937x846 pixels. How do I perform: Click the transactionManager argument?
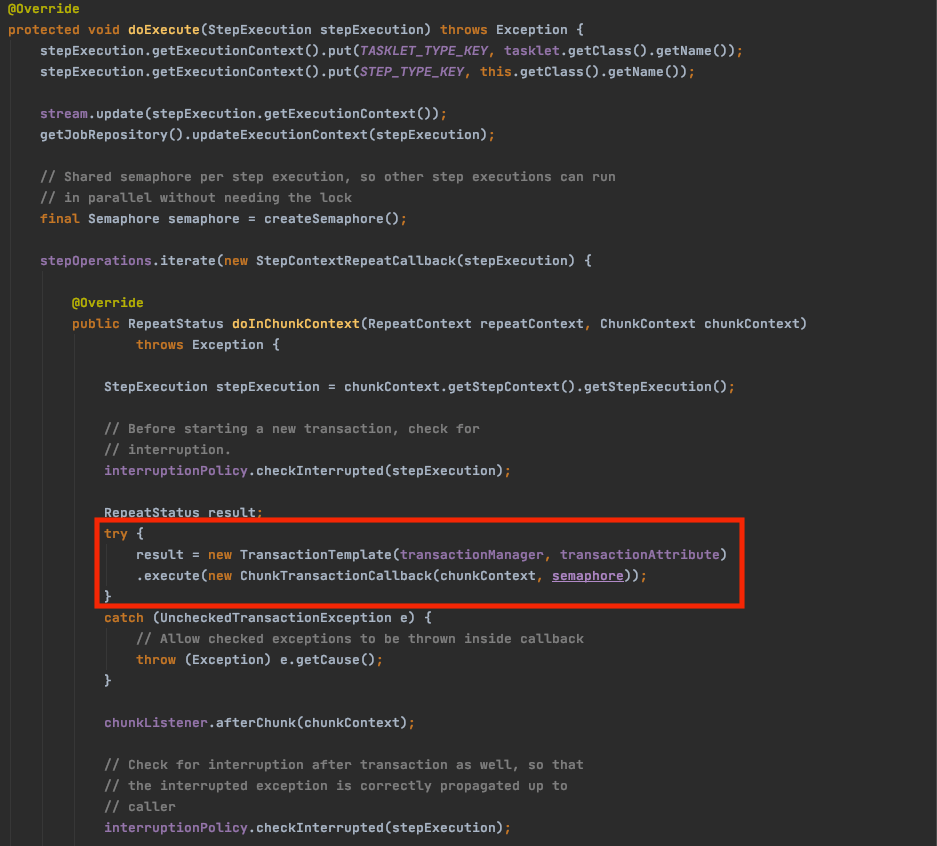[471, 554]
